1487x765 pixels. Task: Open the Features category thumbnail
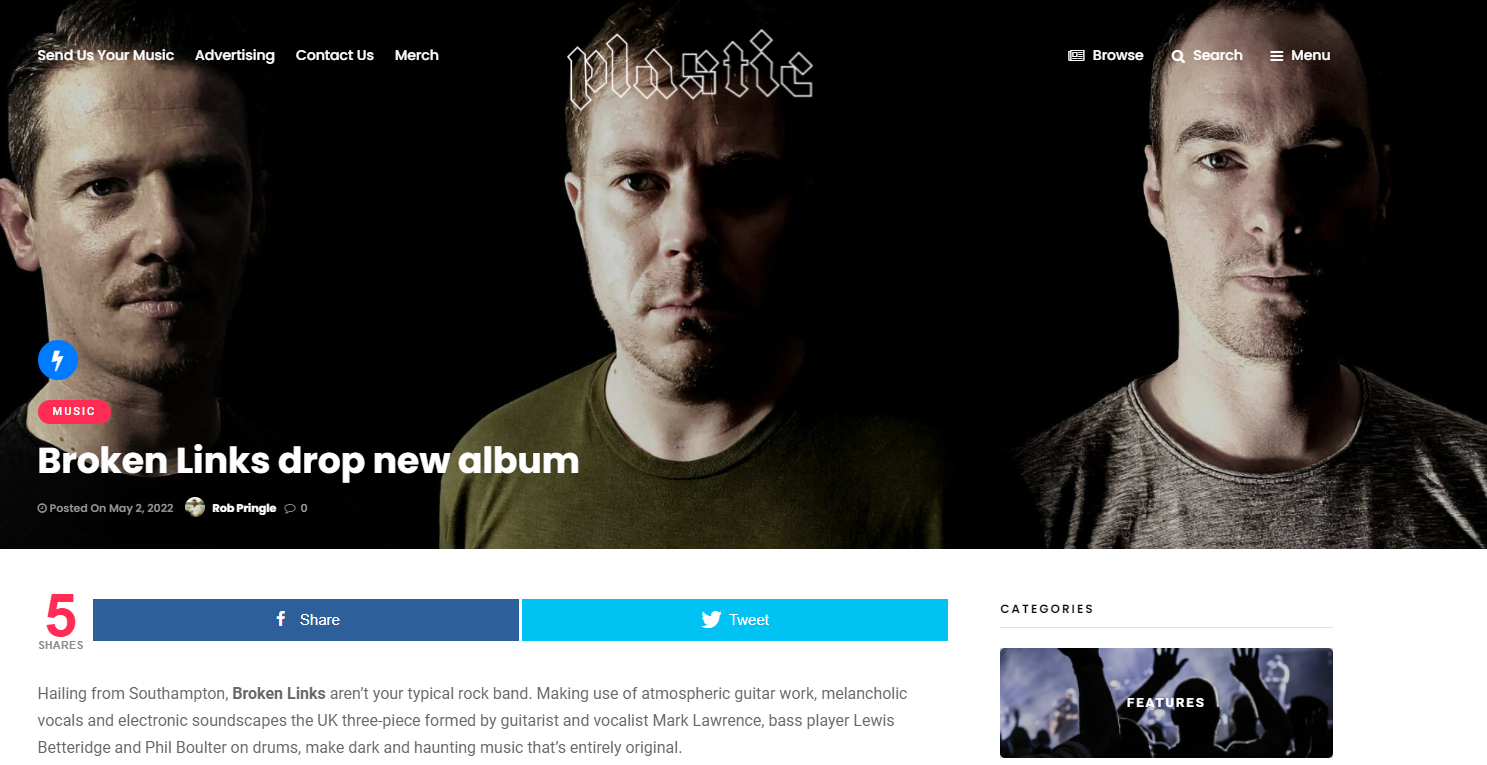(1166, 703)
